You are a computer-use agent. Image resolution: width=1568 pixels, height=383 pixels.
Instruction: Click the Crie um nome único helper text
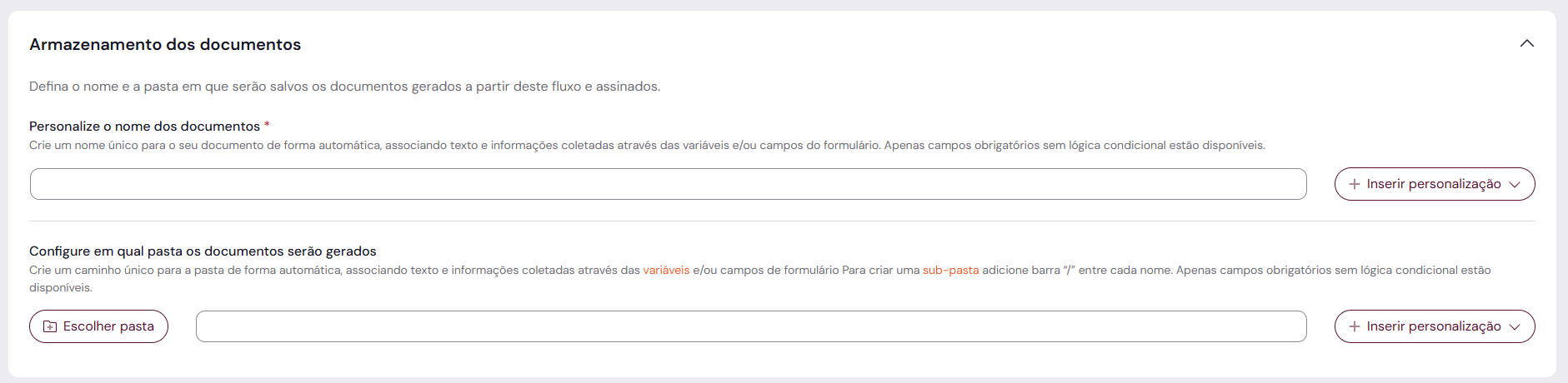(647, 145)
